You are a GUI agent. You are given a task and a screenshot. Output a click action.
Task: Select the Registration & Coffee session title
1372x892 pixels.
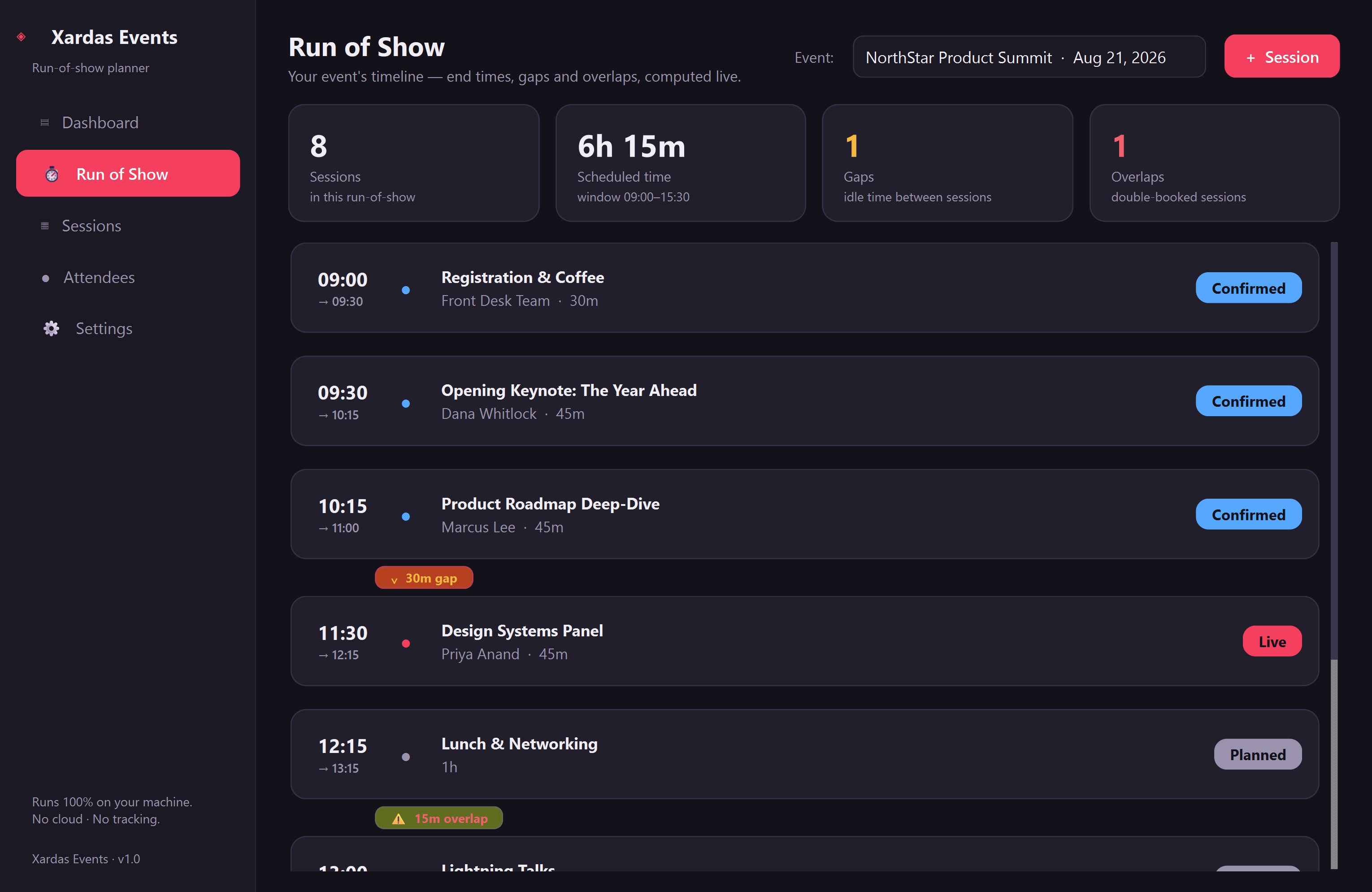click(522, 277)
